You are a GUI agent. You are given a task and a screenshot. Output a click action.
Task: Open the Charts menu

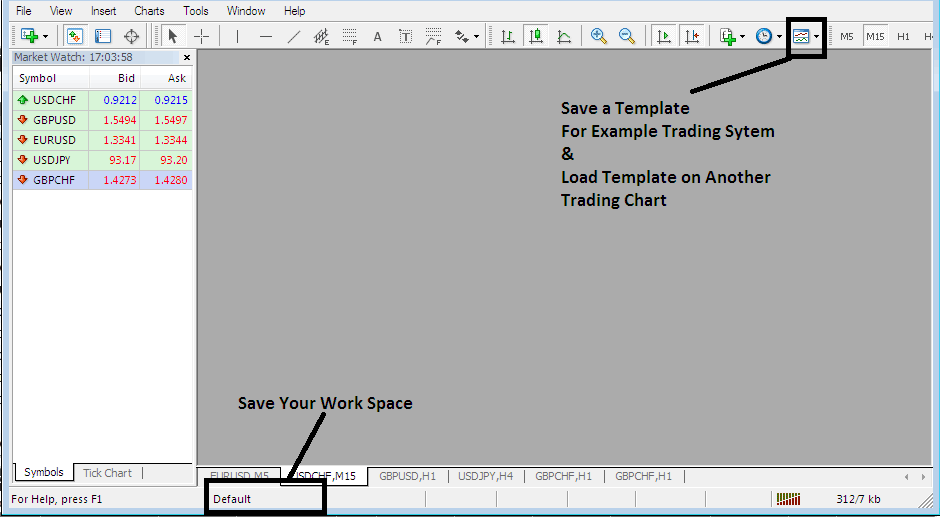pos(149,11)
